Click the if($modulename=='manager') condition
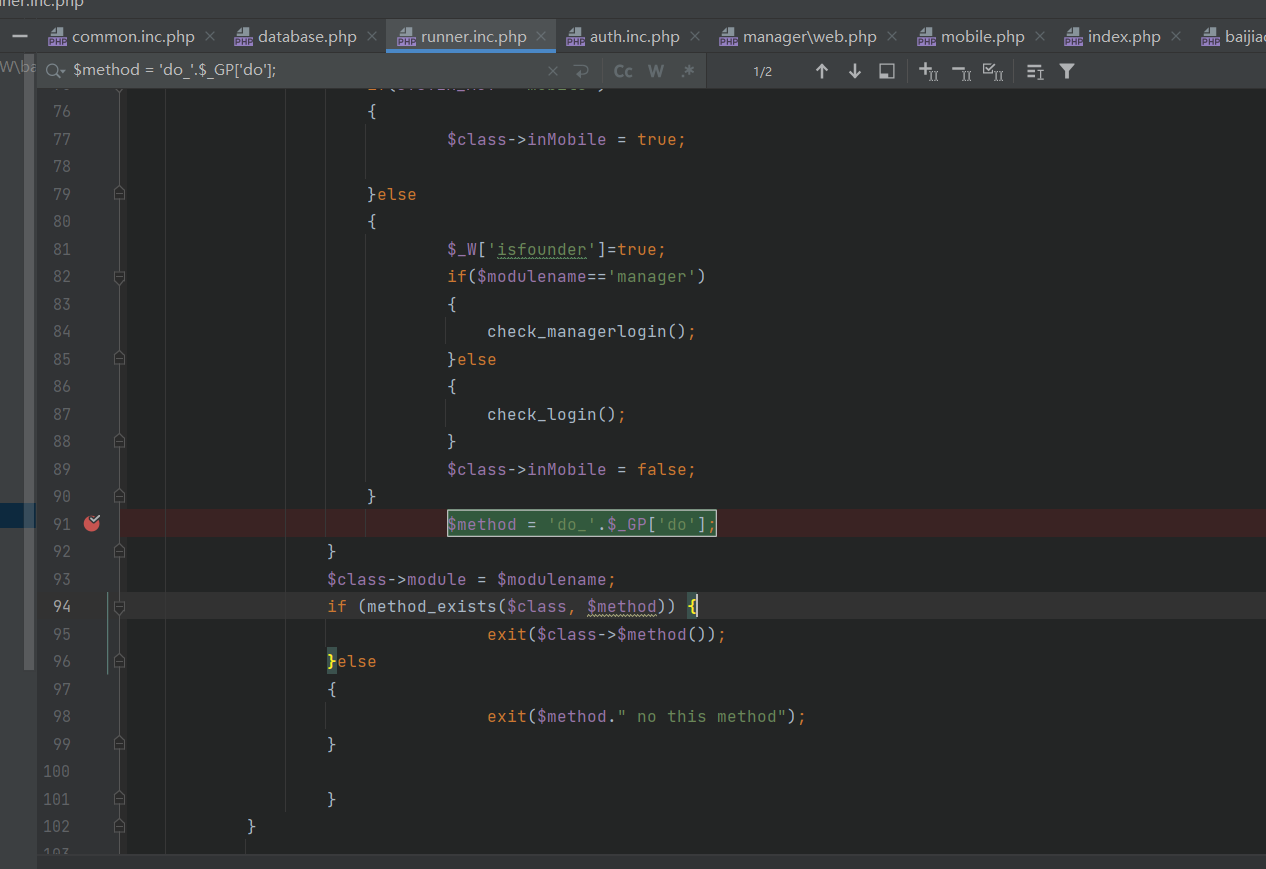The width and height of the screenshot is (1266, 869). pyautogui.click(x=577, y=276)
